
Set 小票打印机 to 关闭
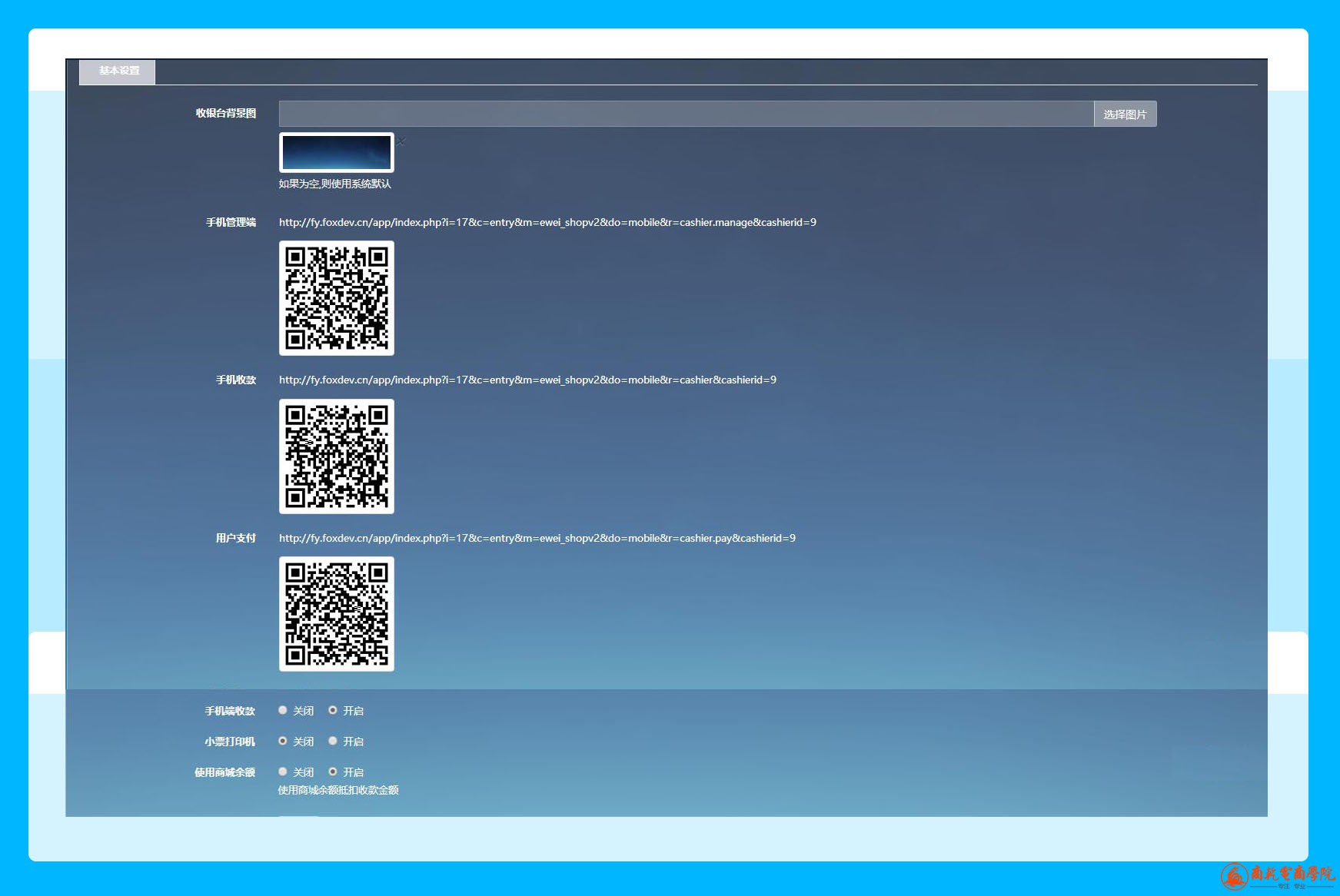283,741
